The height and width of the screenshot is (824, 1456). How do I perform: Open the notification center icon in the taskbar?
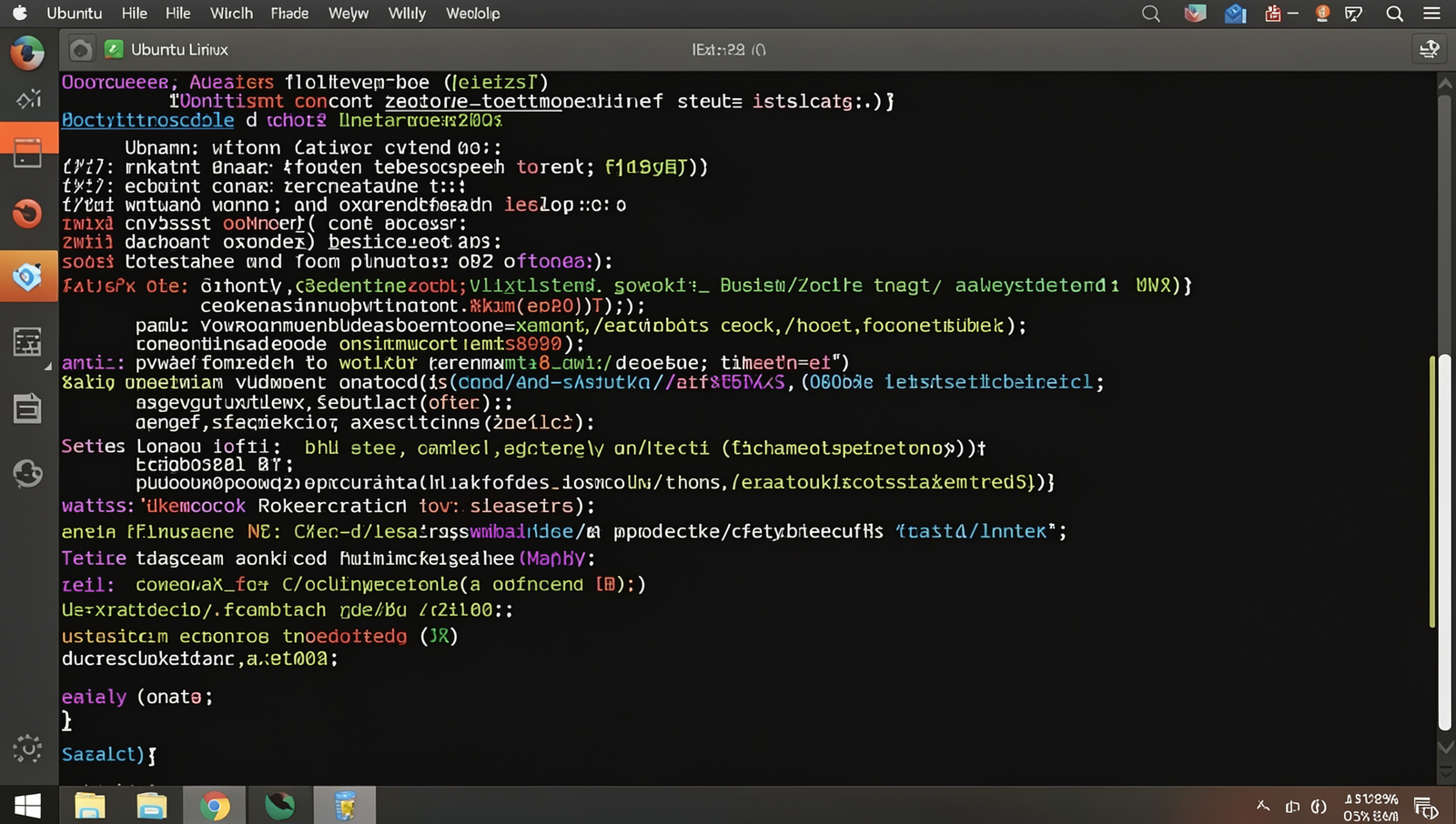coord(1426,807)
